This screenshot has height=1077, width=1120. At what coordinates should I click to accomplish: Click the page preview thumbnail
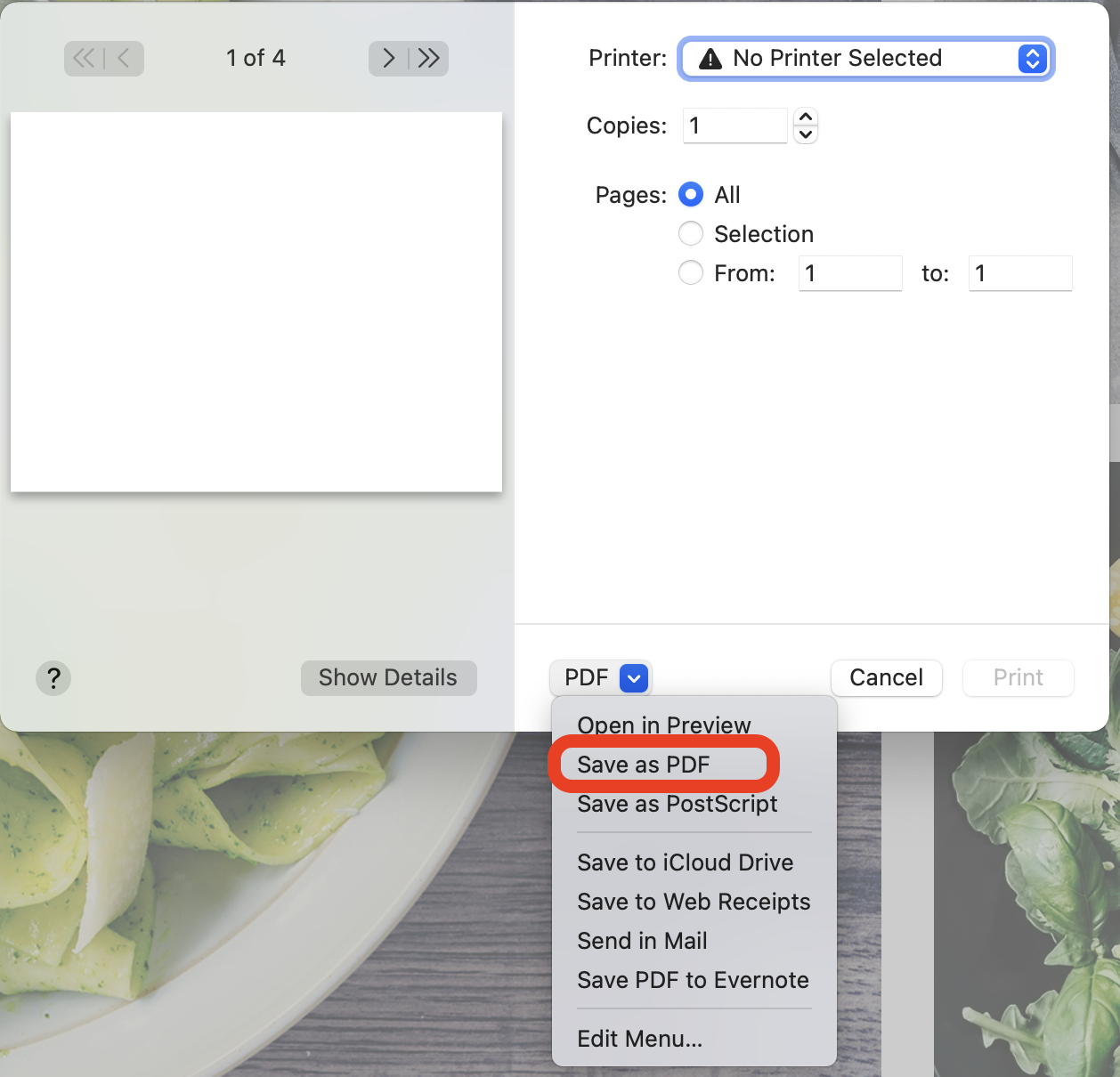256,302
